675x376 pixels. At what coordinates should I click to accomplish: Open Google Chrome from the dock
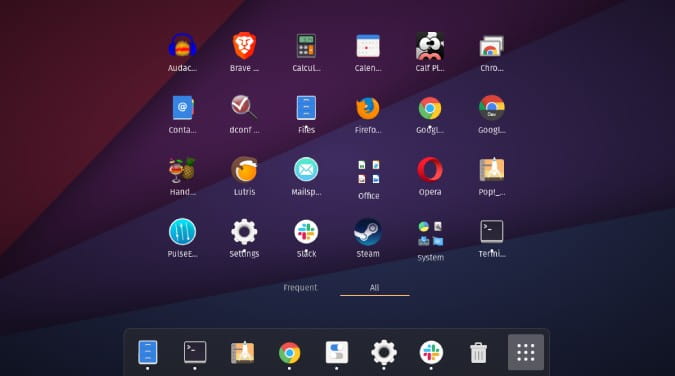(289, 353)
